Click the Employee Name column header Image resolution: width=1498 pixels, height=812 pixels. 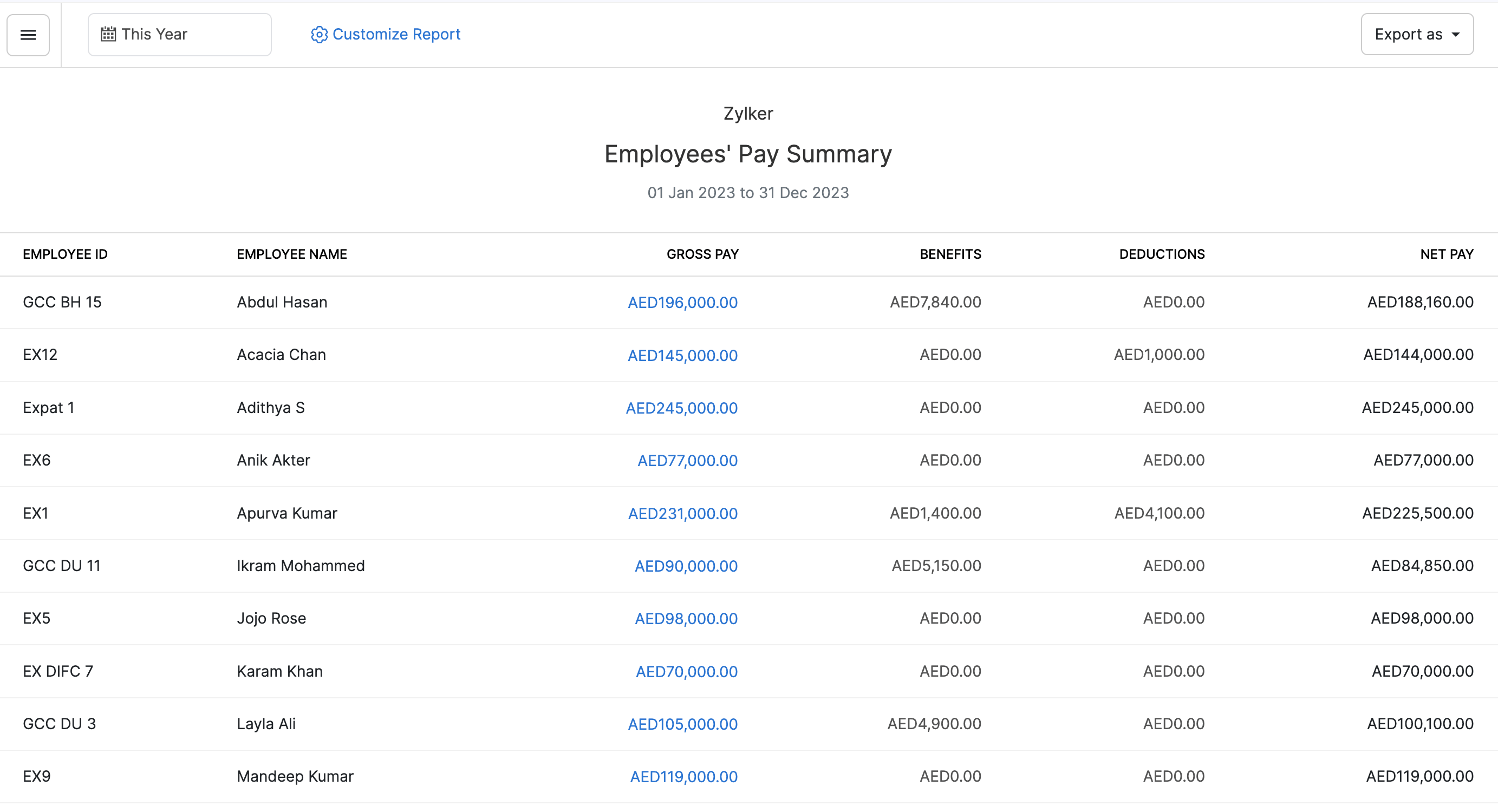(291, 254)
